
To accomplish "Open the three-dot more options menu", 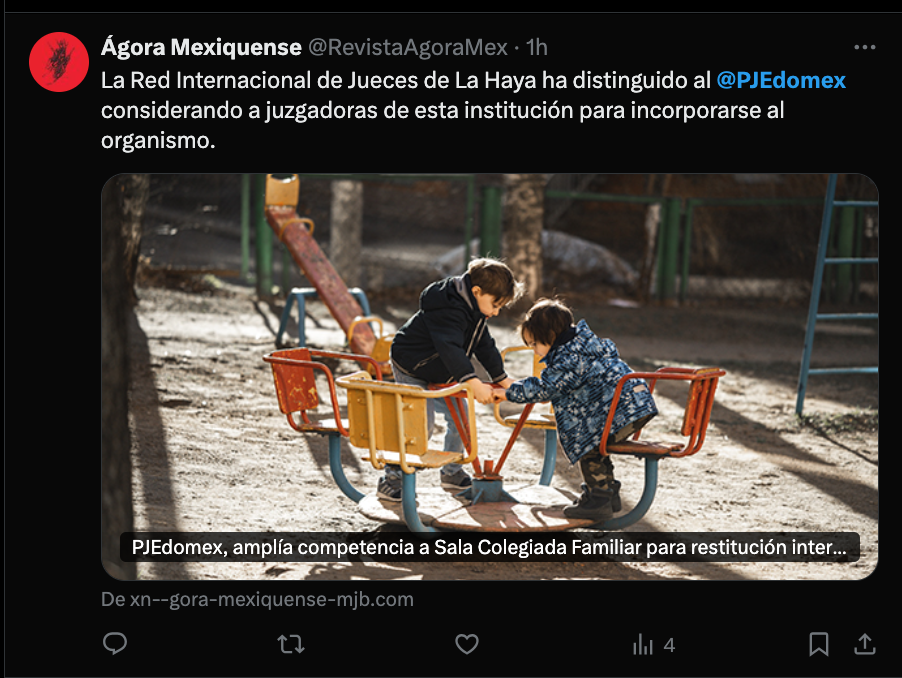I will [x=865, y=47].
